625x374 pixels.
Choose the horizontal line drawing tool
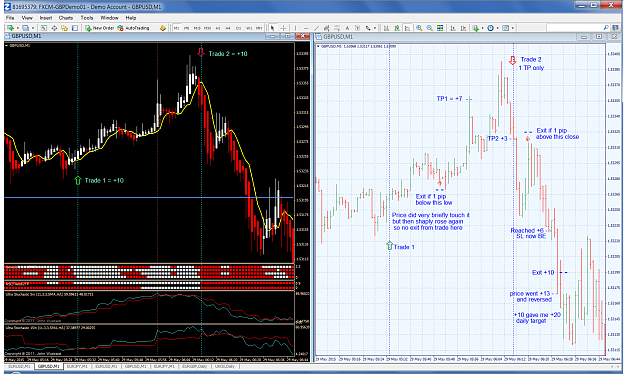pos(306,28)
